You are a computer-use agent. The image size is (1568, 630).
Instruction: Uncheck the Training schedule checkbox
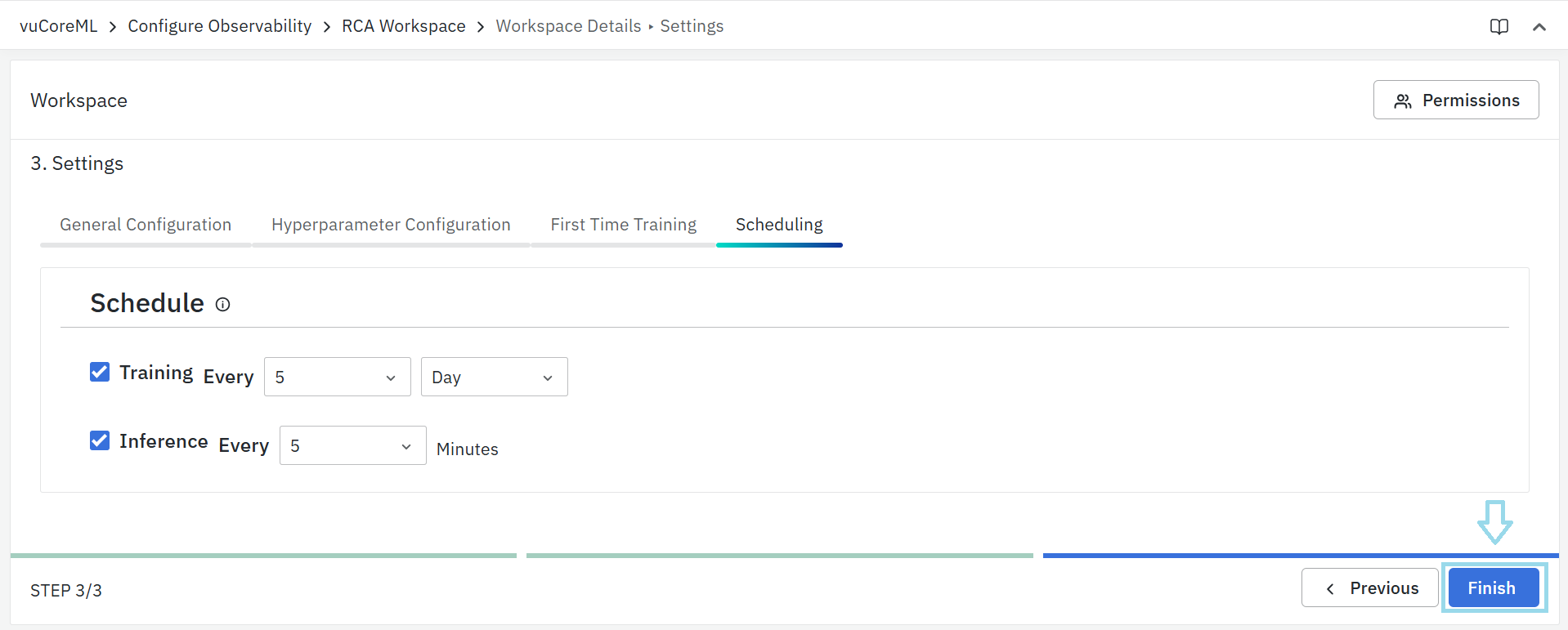coord(100,373)
